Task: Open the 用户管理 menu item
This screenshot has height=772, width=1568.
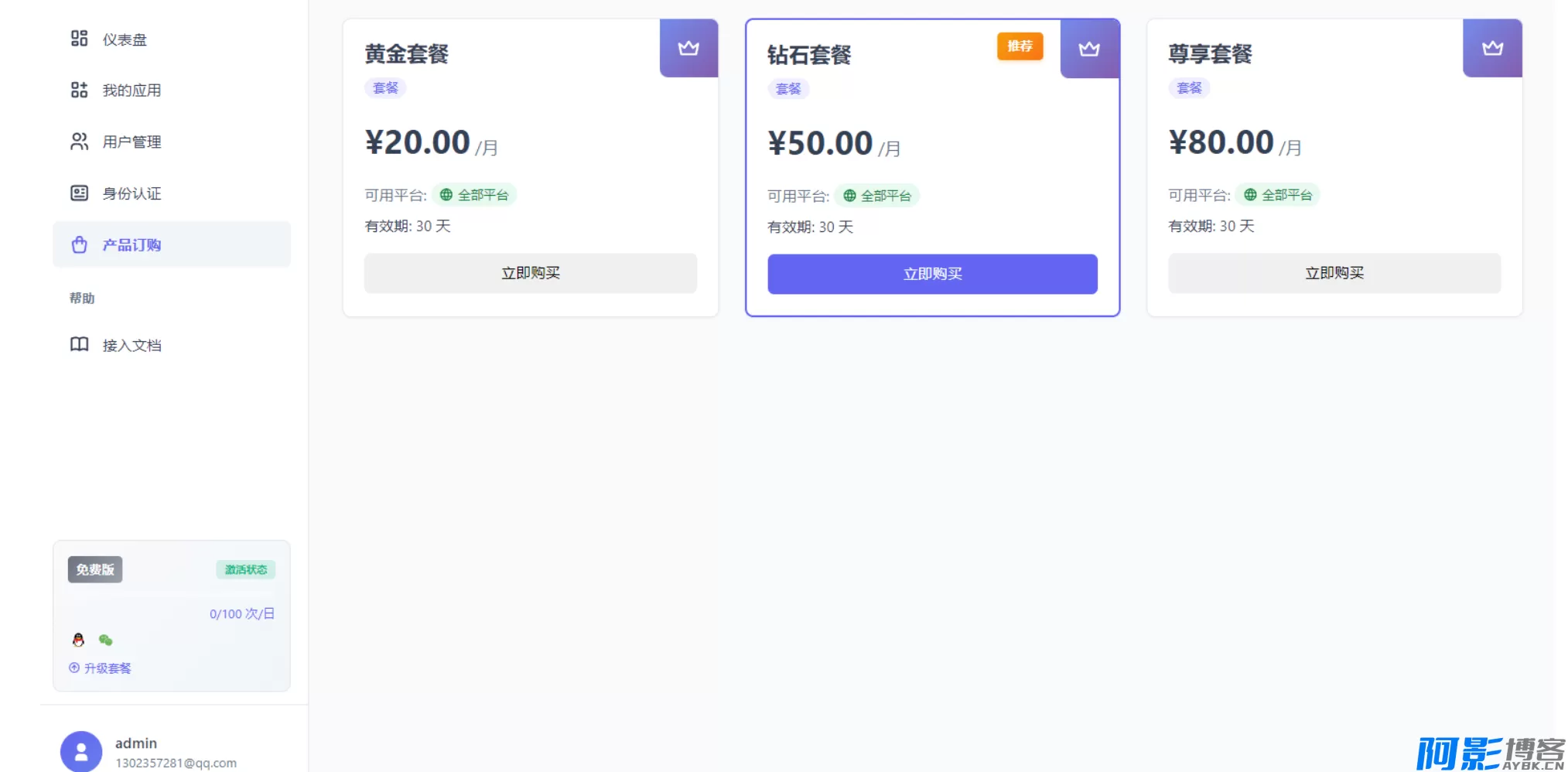Action: pos(132,142)
